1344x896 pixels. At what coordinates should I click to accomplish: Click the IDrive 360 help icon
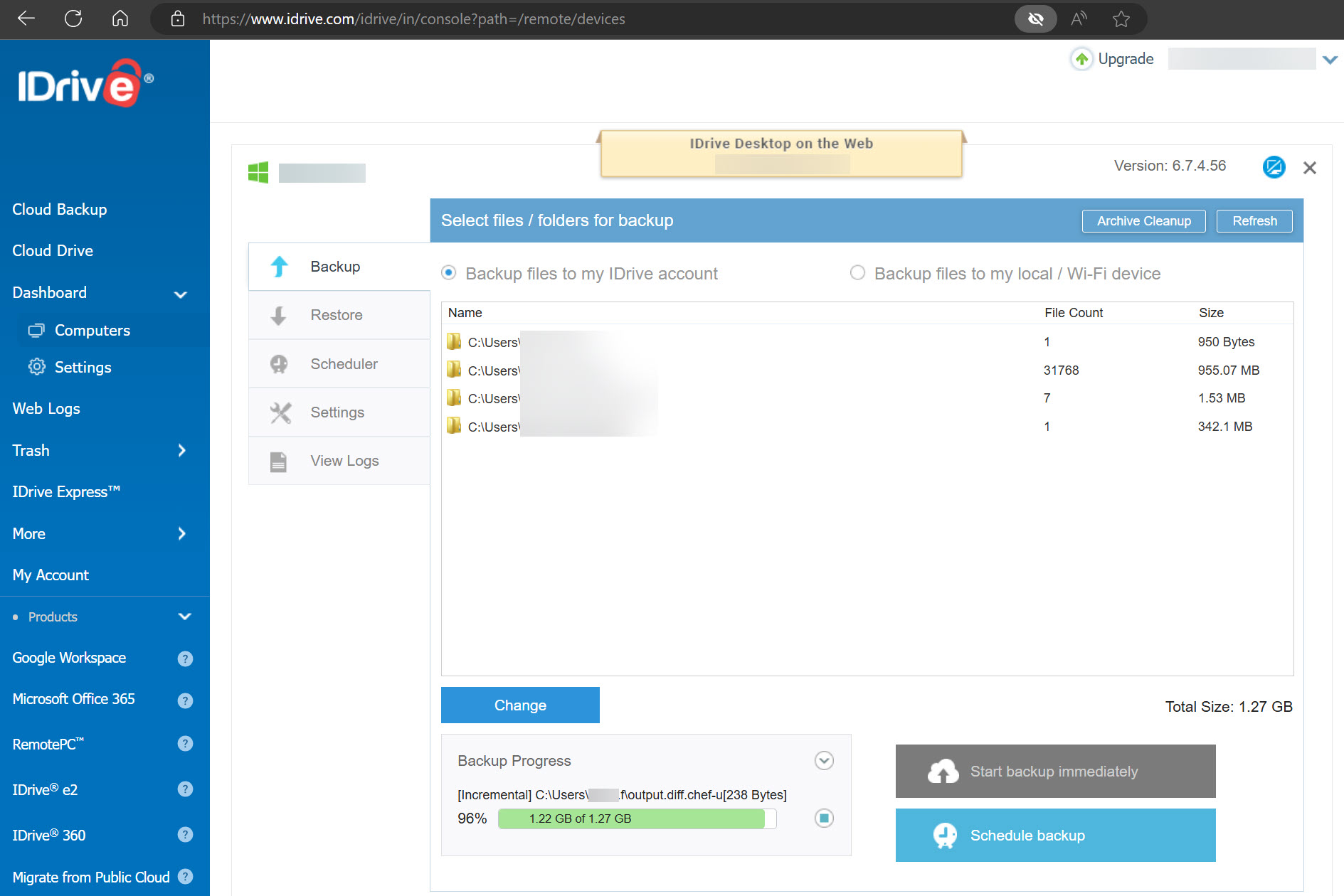pyautogui.click(x=185, y=835)
